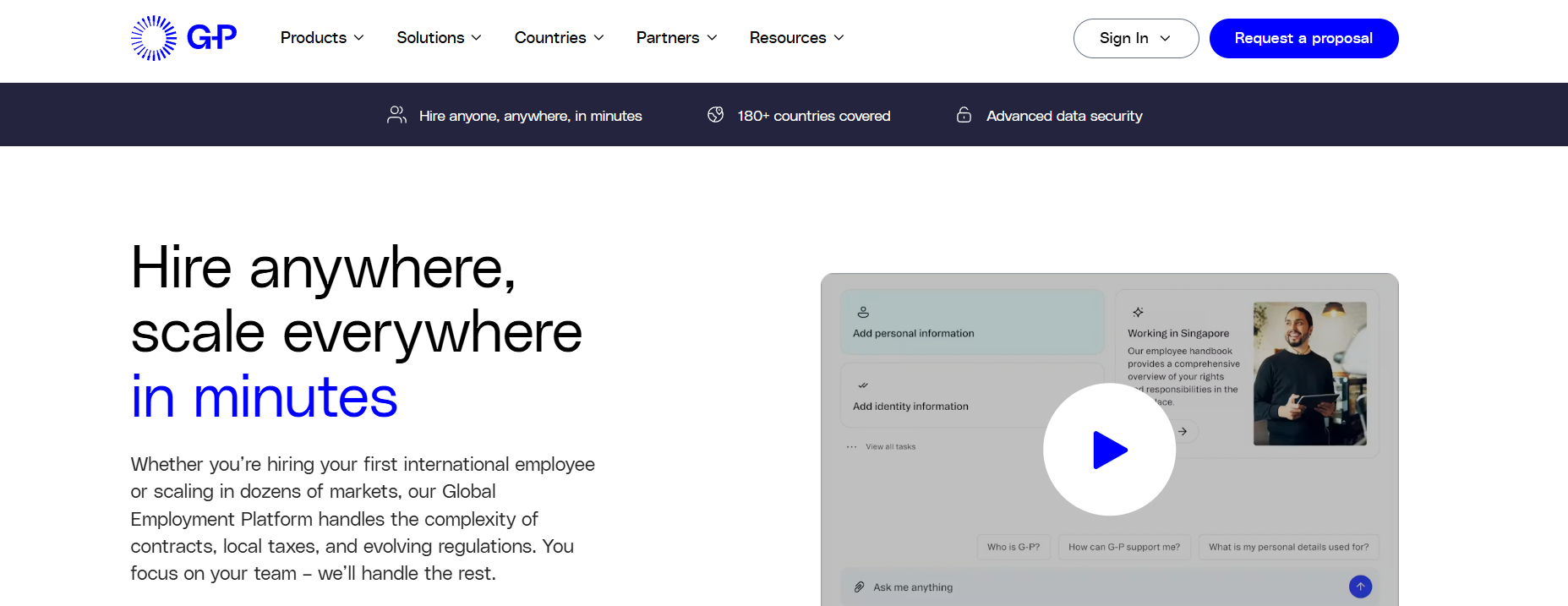Screen dimensions: 1568x606
Task: Select 'How can G-P support me?' suggestion
Action: tap(1124, 547)
